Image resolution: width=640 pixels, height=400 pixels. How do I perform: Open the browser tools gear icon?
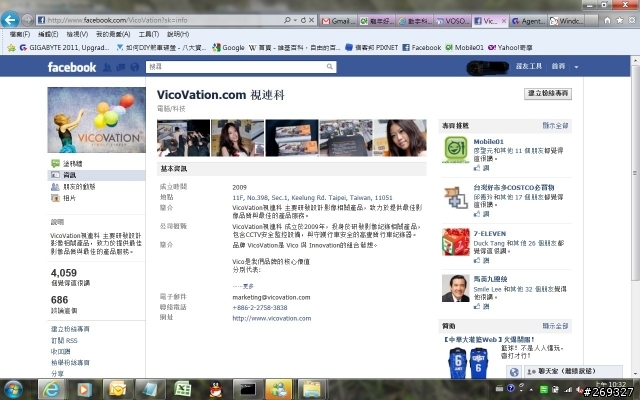[632, 20]
